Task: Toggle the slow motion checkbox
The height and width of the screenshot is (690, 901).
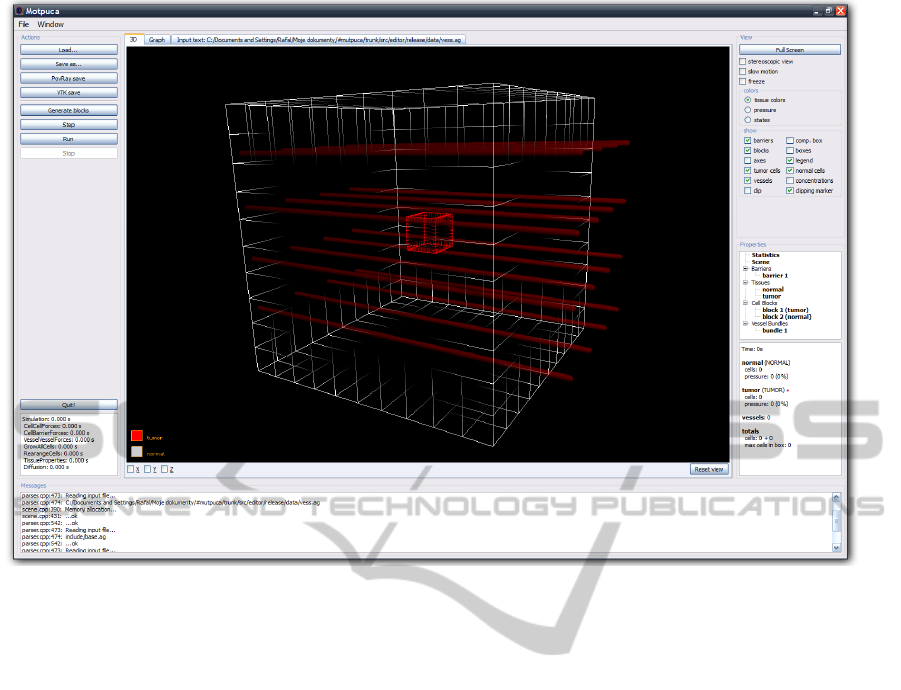Action: (742, 72)
